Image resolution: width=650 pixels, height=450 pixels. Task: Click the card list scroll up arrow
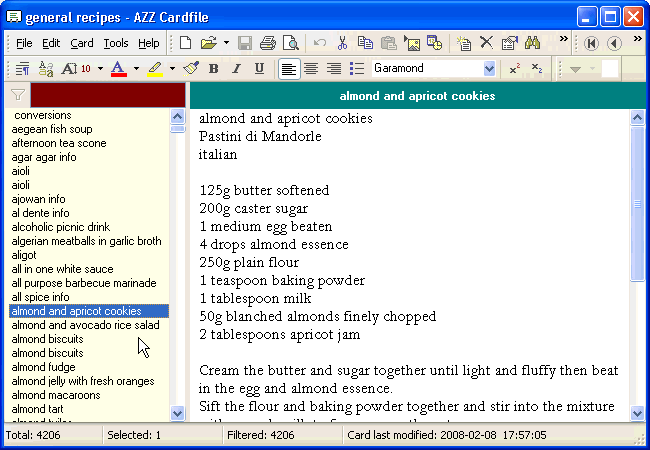point(177,116)
